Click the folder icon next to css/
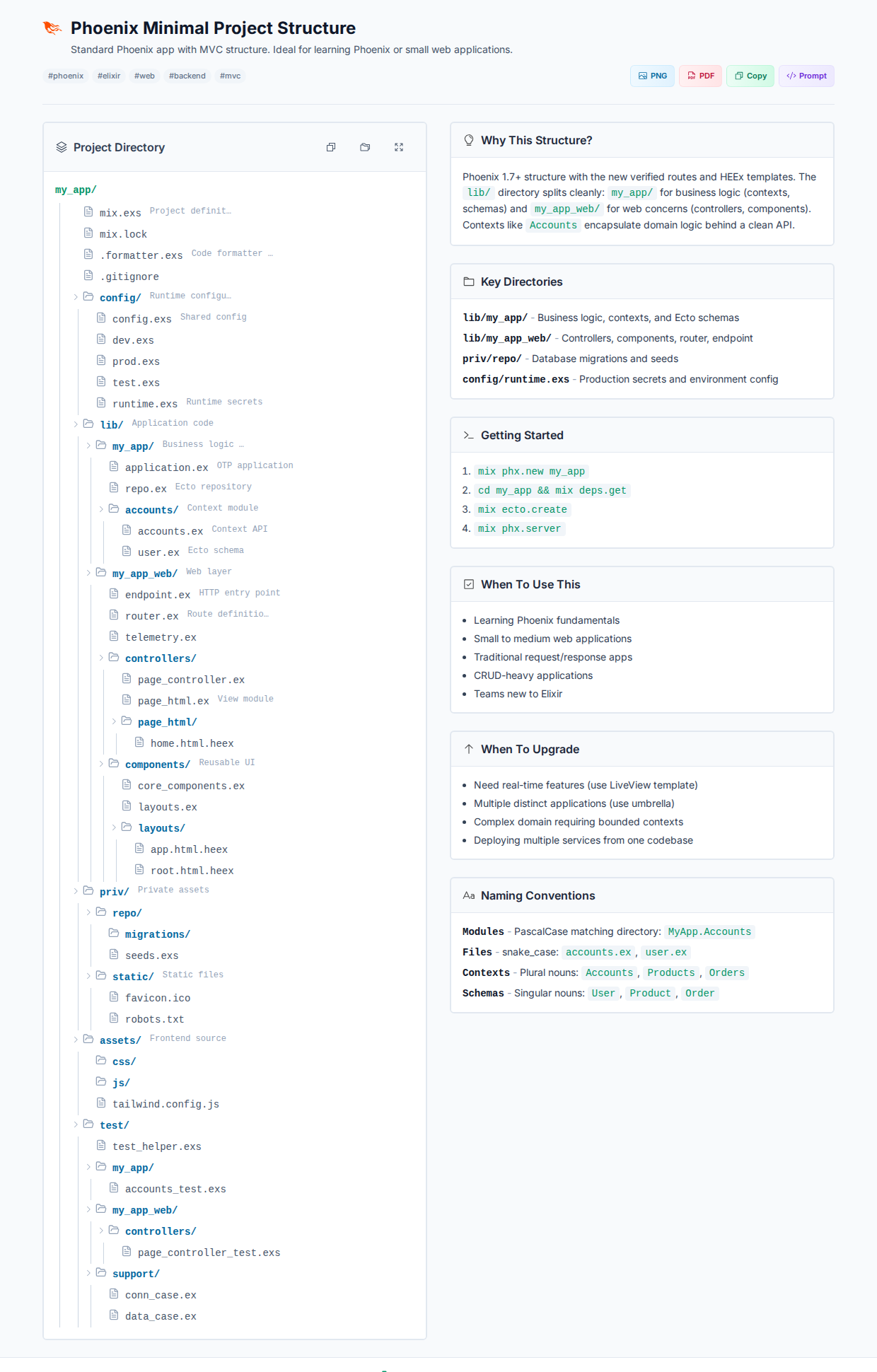Screen dimensions: 877x1372 point(101,1061)
